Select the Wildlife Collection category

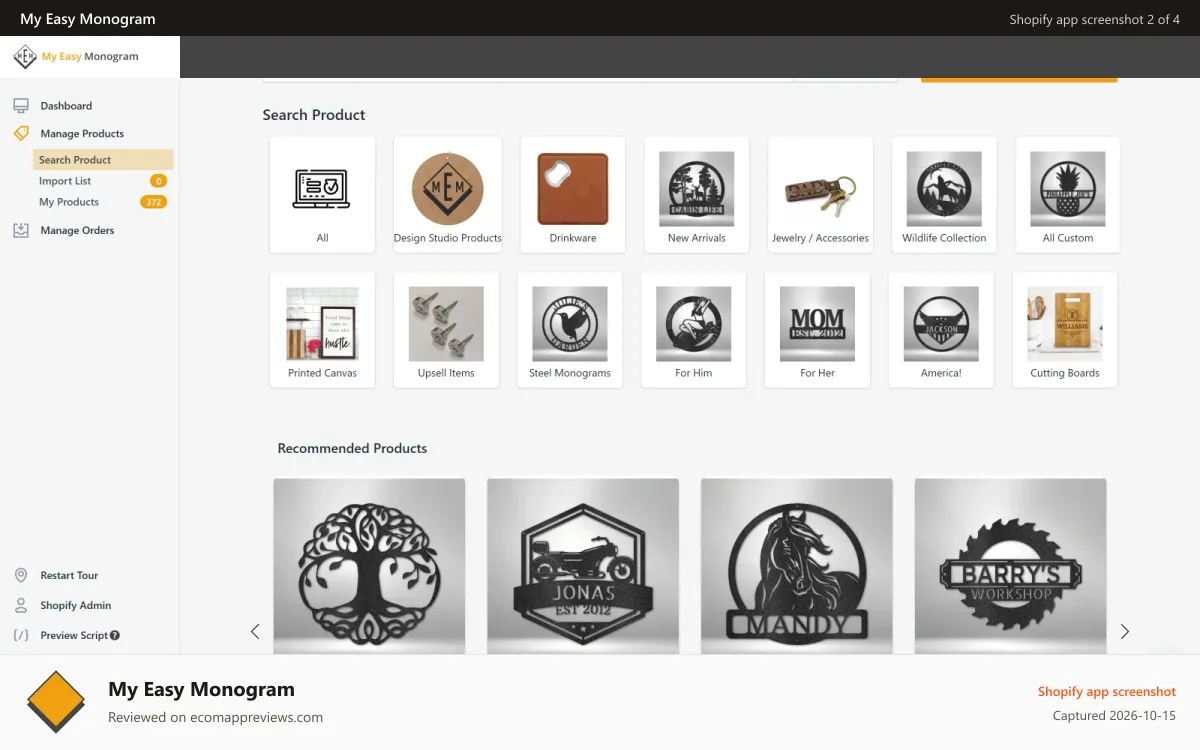point(944,194)
